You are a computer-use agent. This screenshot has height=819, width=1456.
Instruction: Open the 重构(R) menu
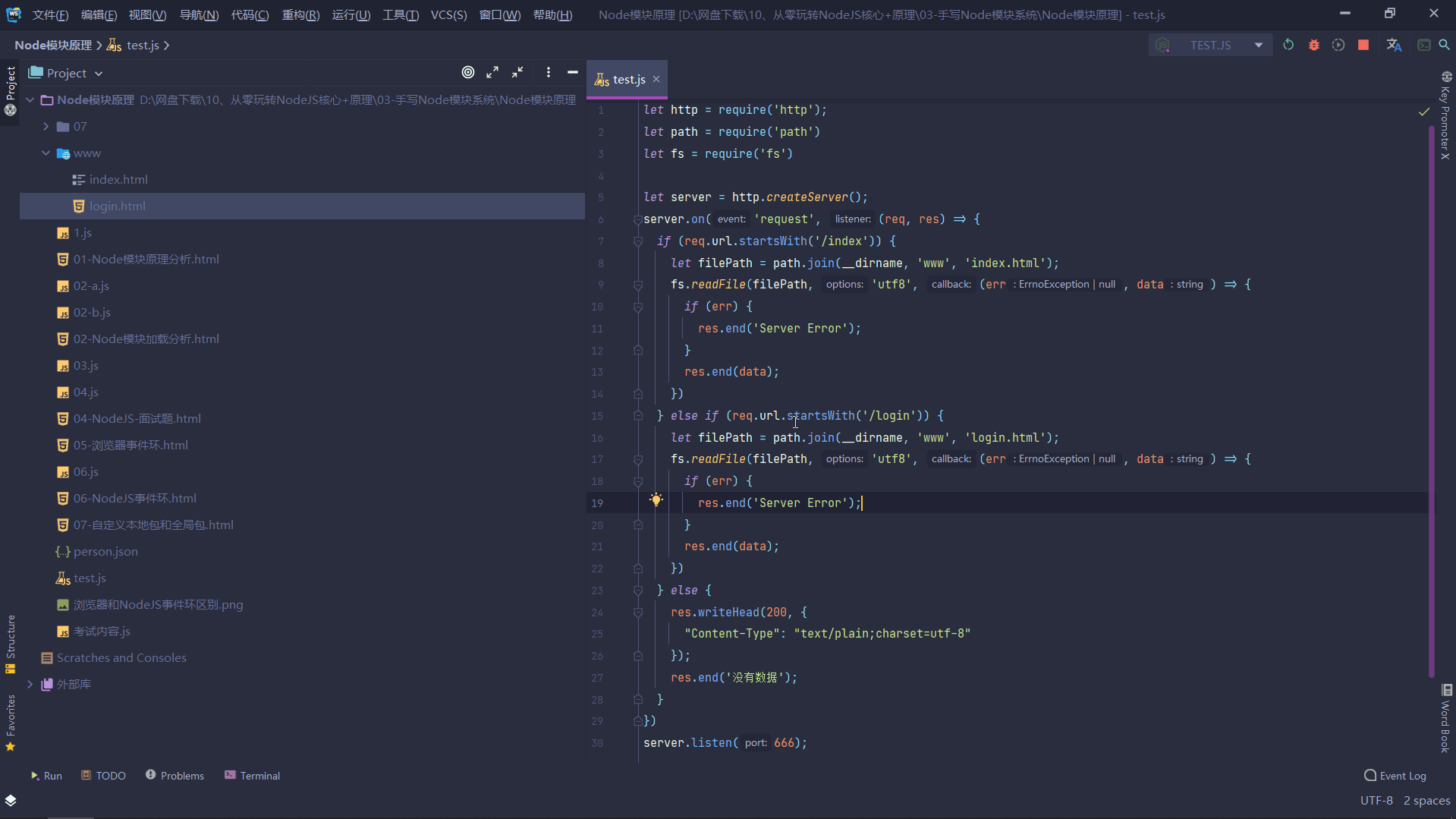pyautogui.click(x=300, y=14)
